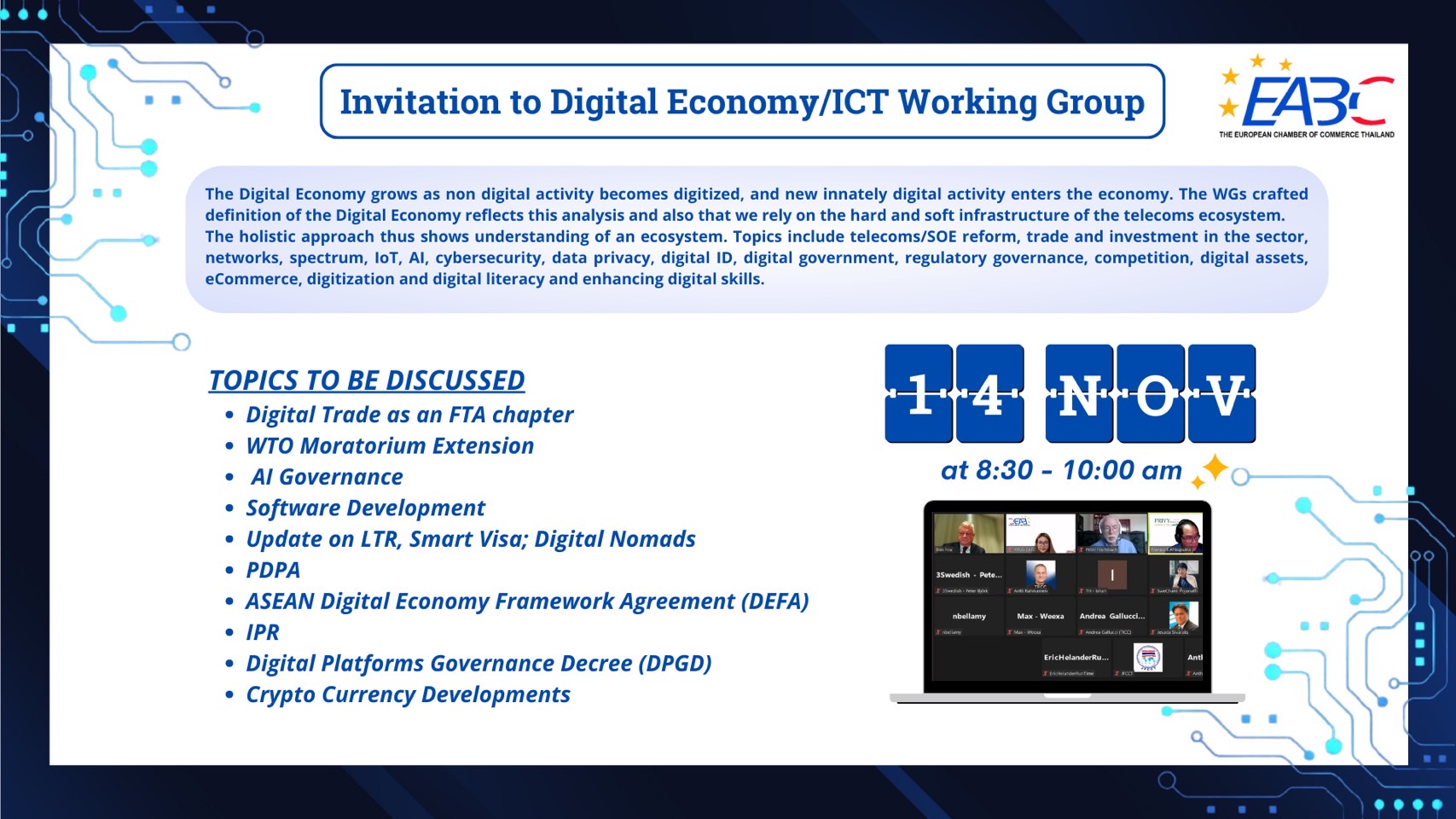1456x819 pixels.
Task: Click the 'Max - Weexa' participant tile
Action: tap(1041, 616)
